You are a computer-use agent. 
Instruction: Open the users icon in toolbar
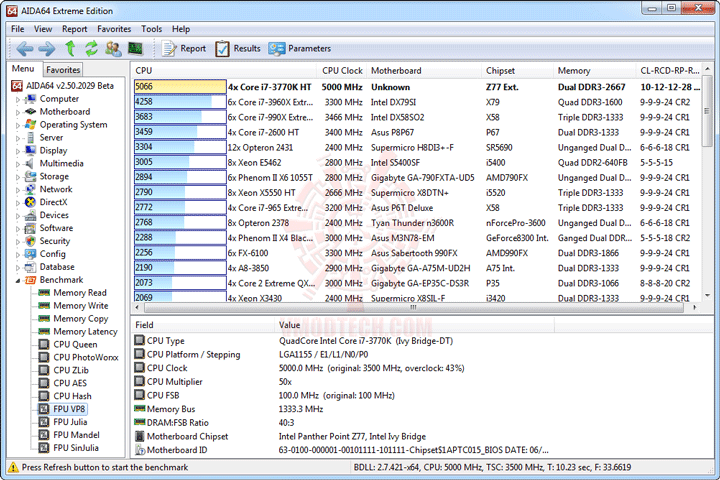113,48
